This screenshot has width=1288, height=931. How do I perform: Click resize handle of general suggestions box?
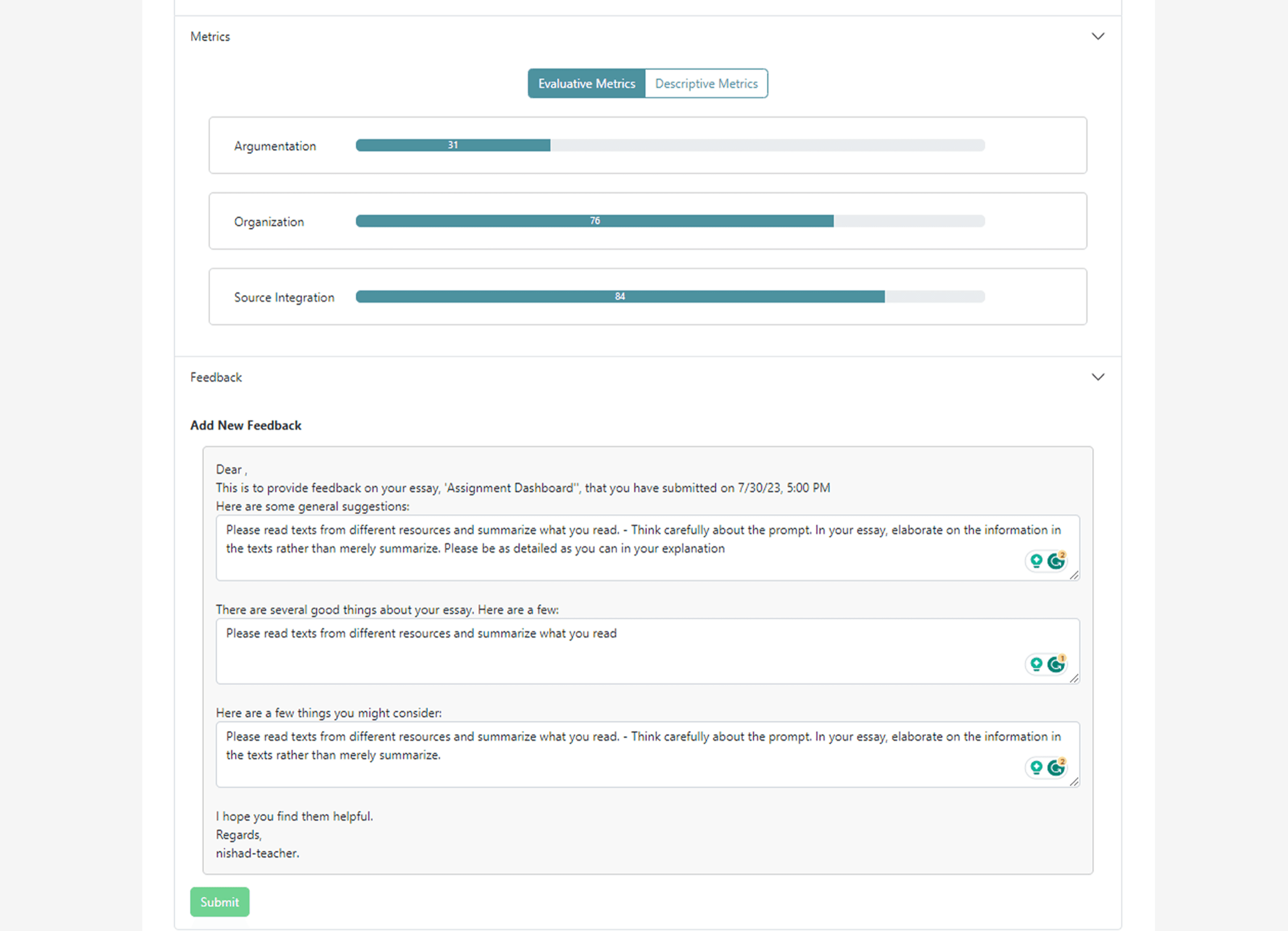1074,576
